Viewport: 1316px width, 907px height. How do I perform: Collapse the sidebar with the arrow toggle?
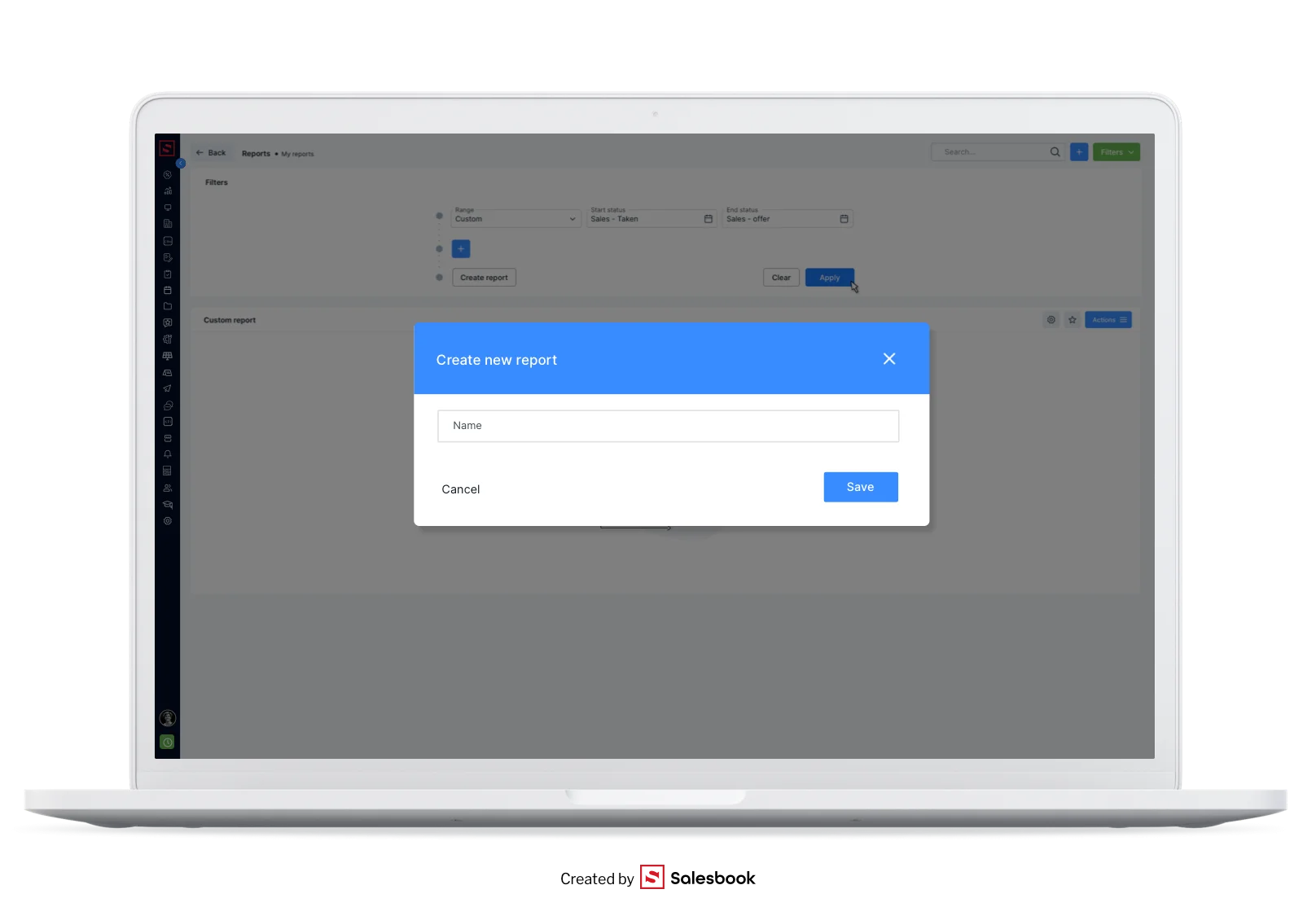(x=181, y=164)
